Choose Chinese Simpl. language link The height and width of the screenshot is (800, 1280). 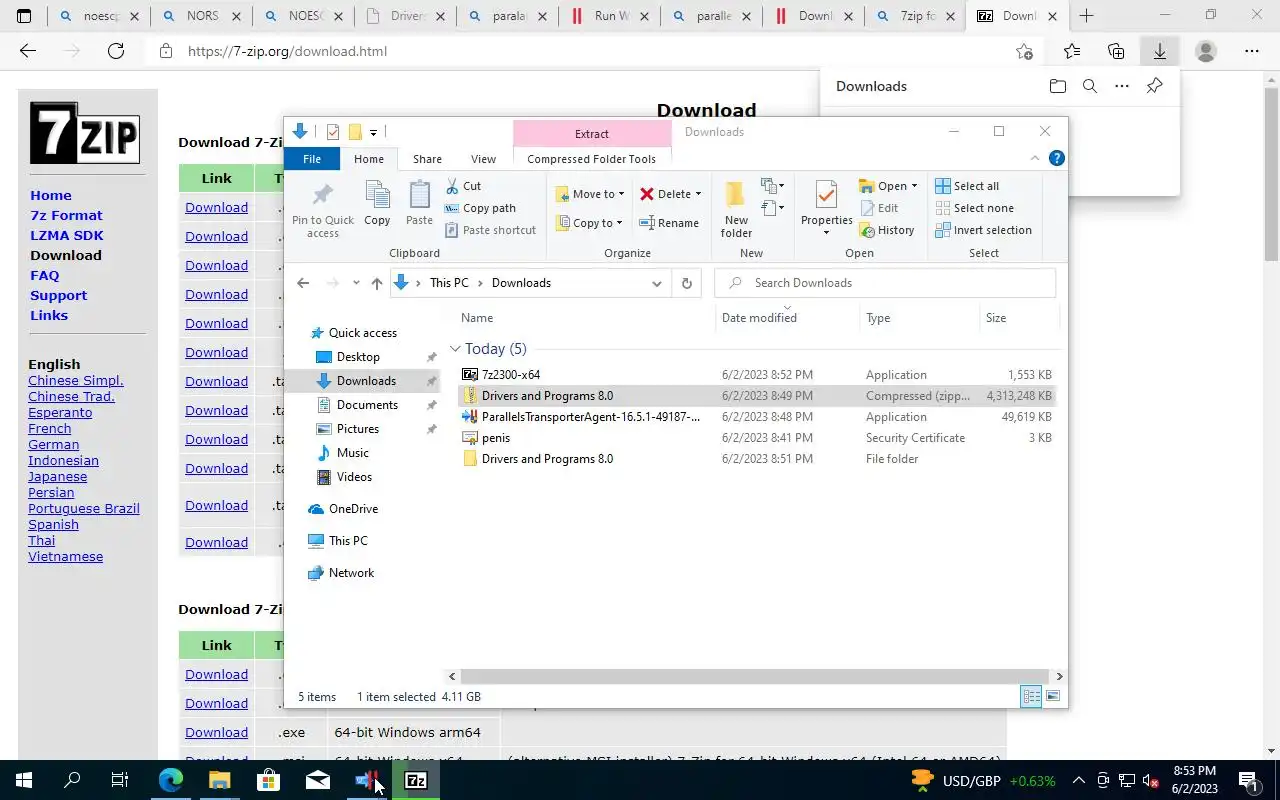(x=75, y=380)
